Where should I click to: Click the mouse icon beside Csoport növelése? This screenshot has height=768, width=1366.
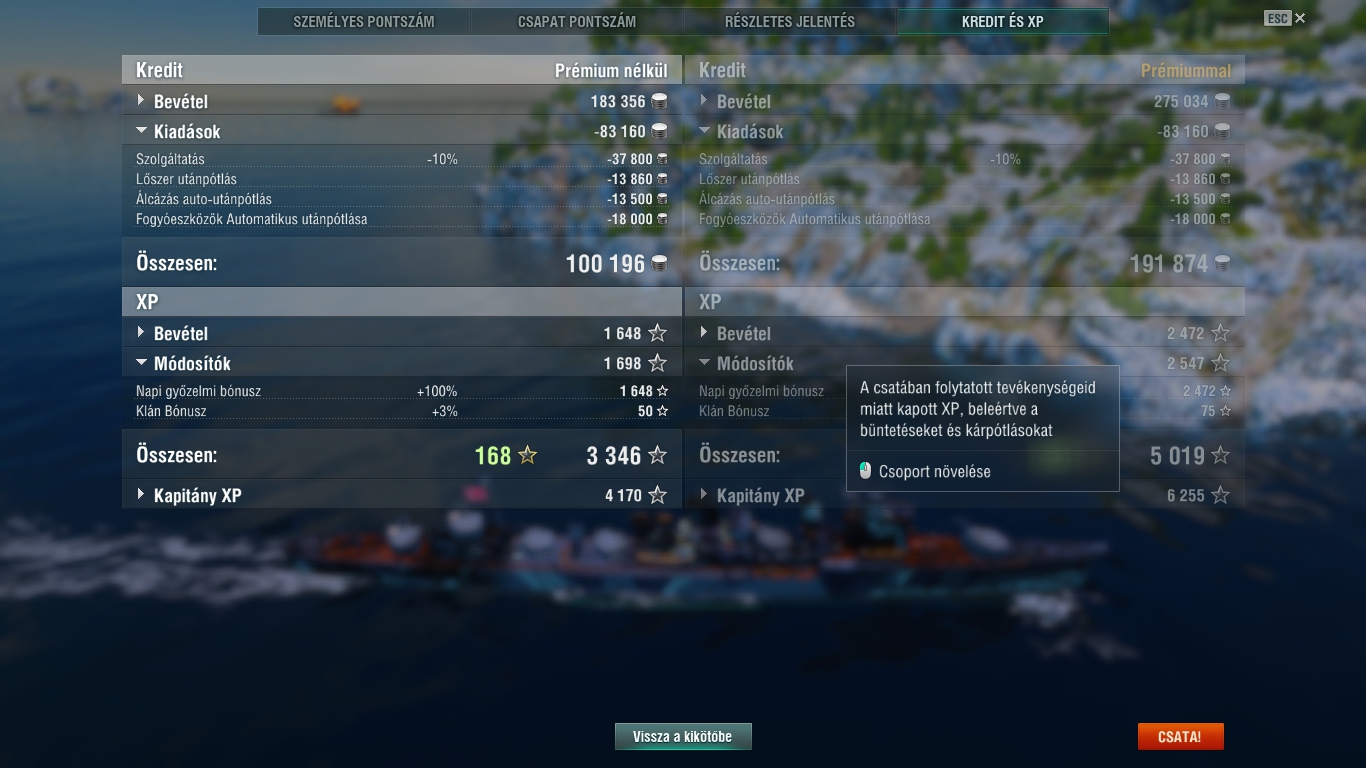click(866, 471)
